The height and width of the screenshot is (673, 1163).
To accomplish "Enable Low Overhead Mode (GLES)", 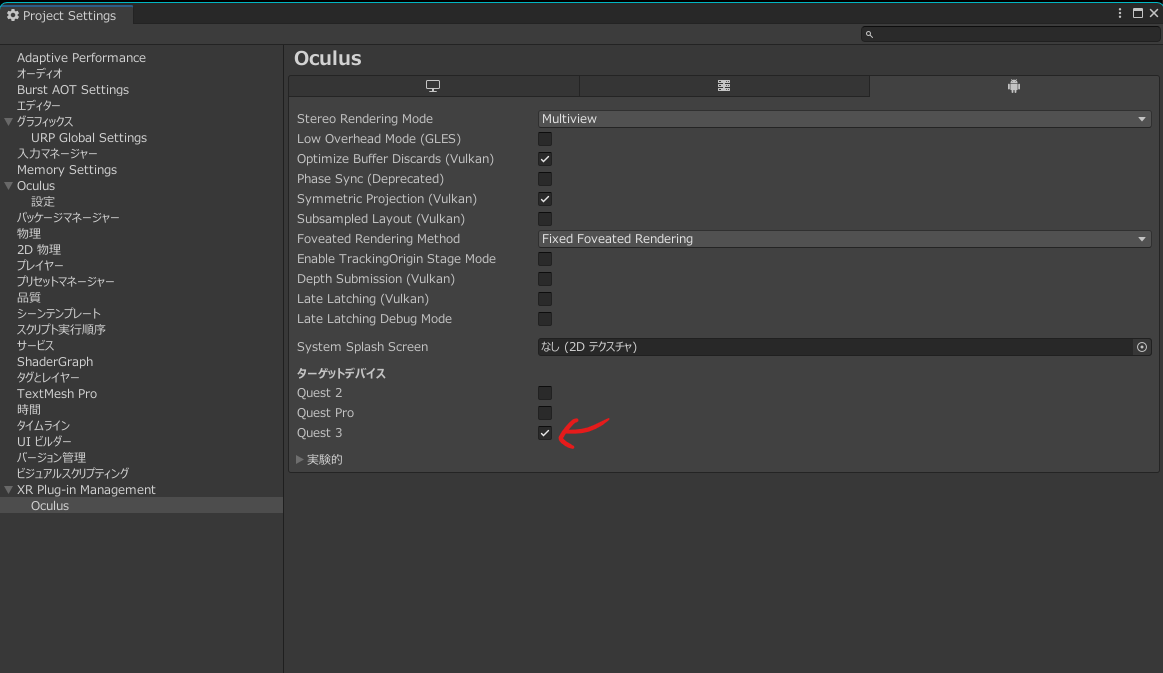I will click(545, 139).
